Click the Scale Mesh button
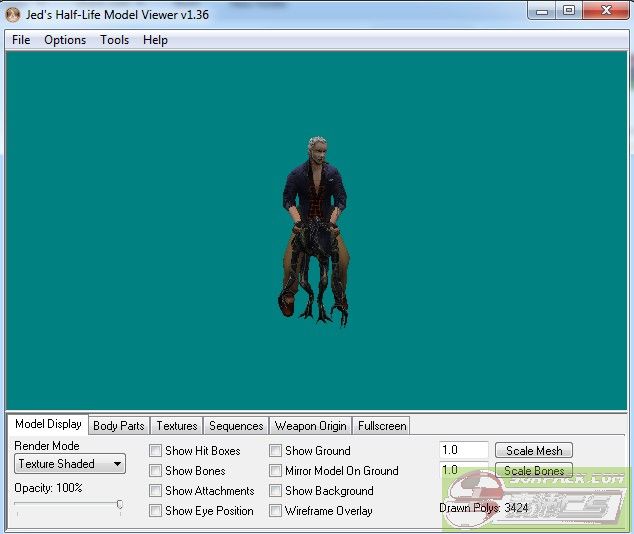 pos(534,450)
